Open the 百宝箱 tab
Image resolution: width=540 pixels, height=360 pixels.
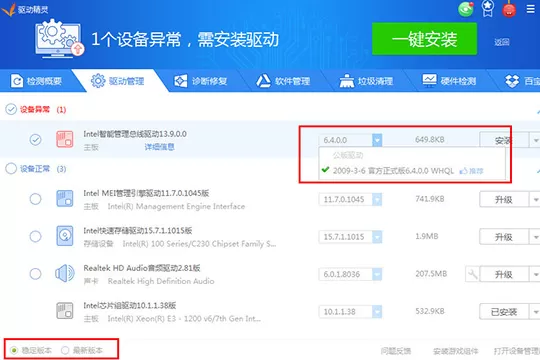click(522, 81)
